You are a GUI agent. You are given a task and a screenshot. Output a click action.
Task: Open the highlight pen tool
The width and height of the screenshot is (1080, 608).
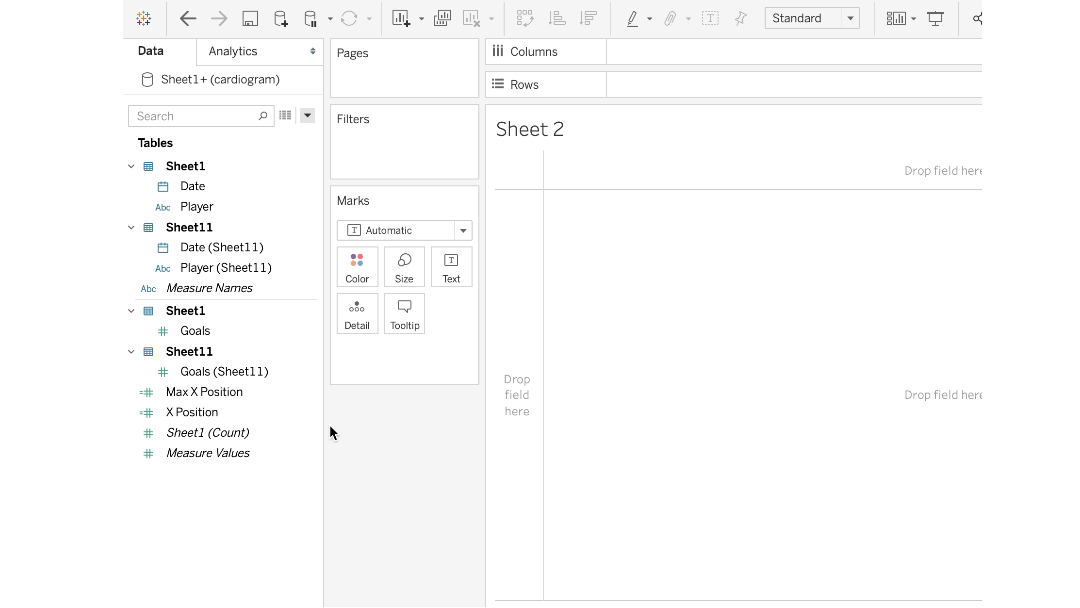pyautogui.click(x=632, y=18)
